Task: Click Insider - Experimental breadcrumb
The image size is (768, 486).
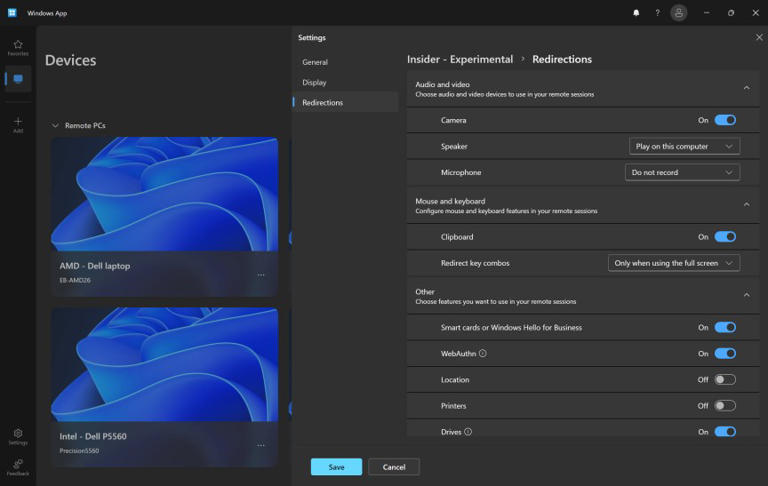Action: pyautogui.click(x=460, y=59)
